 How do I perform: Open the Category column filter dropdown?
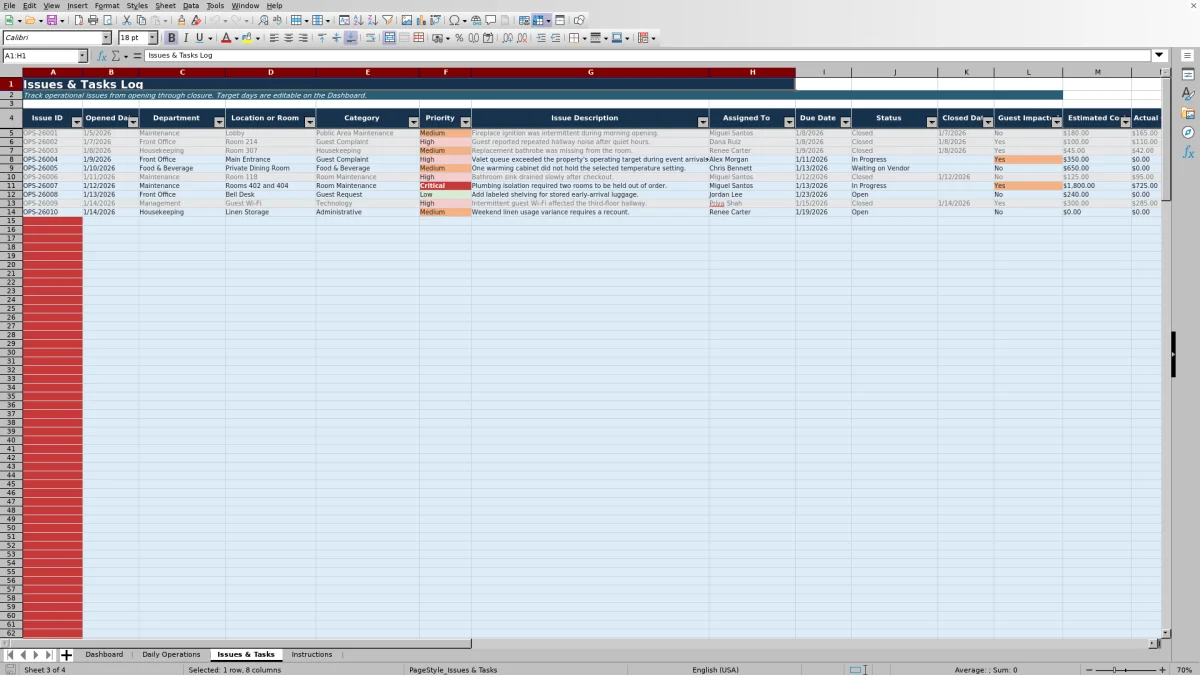pyautogui.click(x=413, y=122)
